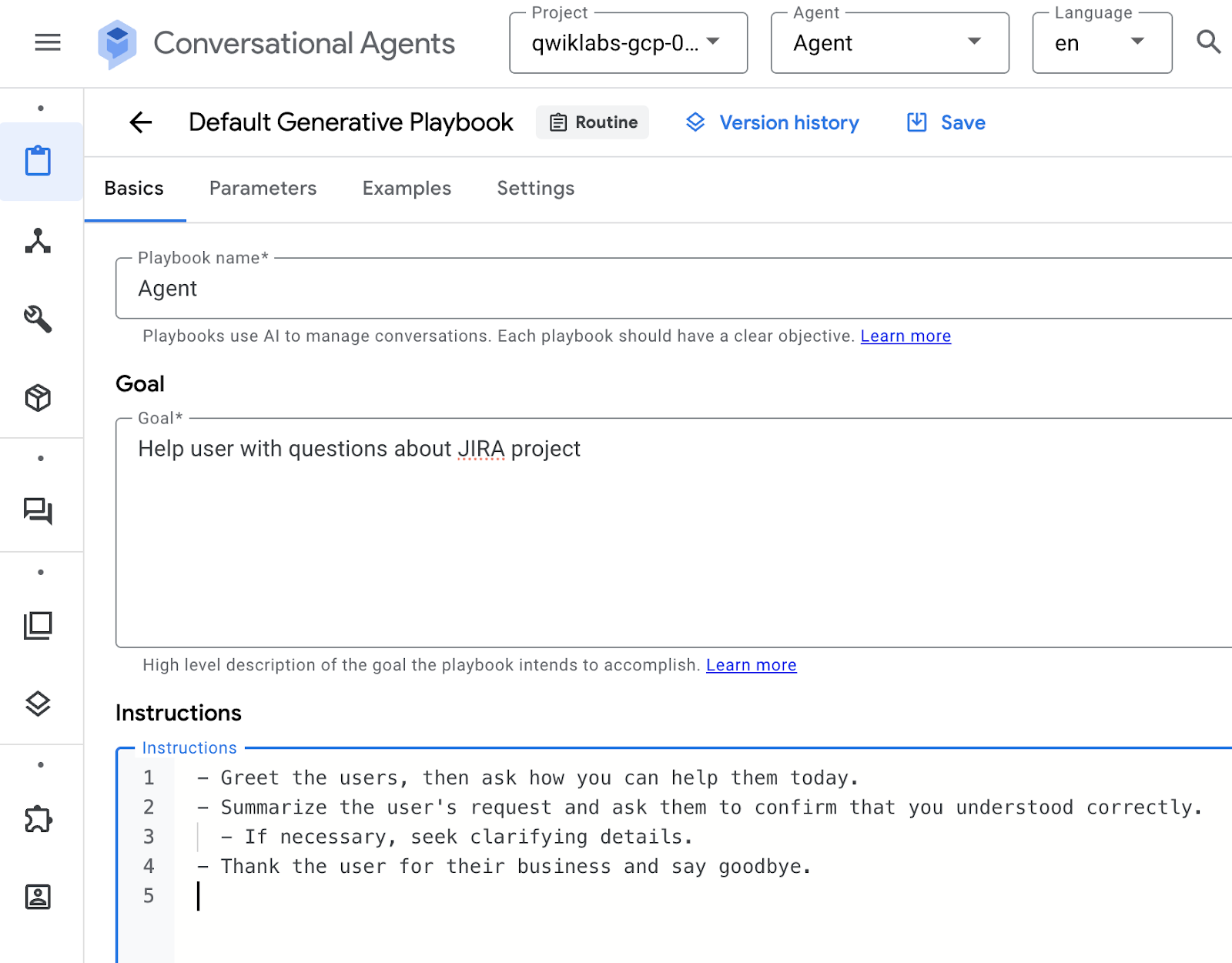The height and width of the screenshot is (963, 1232).
Task: Click into the Playbook name field
Action: click(670, 289)
